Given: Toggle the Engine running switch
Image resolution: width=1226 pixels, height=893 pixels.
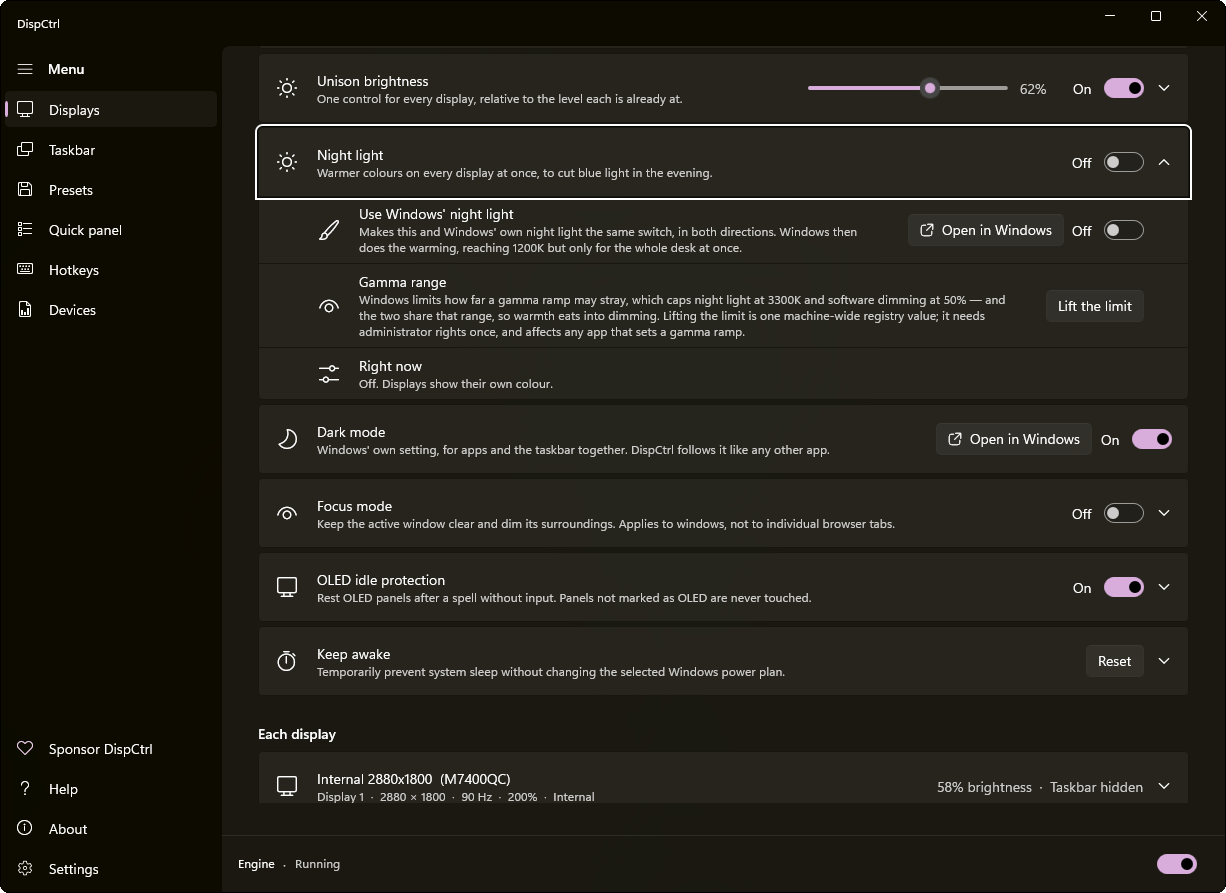Looking at the screenshot, I should coord(1177,864).
